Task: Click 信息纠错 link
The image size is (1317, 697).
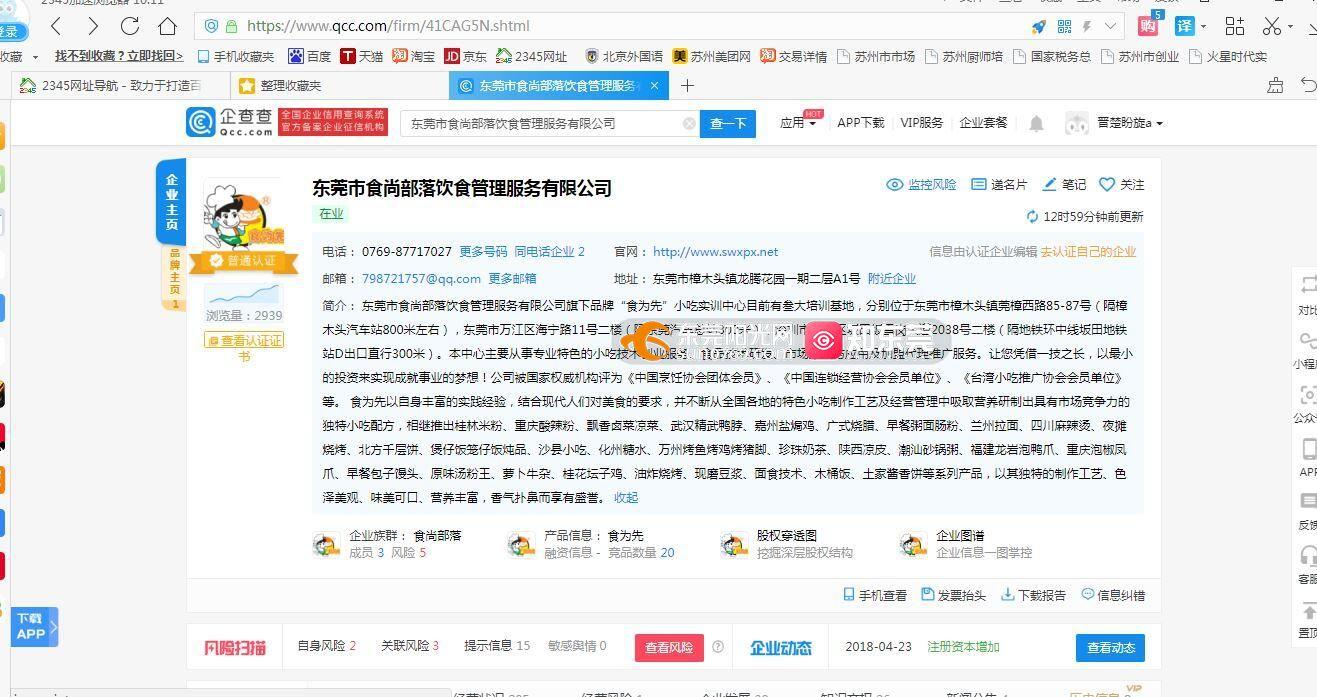Action: pyautogui.click(x=1113, y=595)
